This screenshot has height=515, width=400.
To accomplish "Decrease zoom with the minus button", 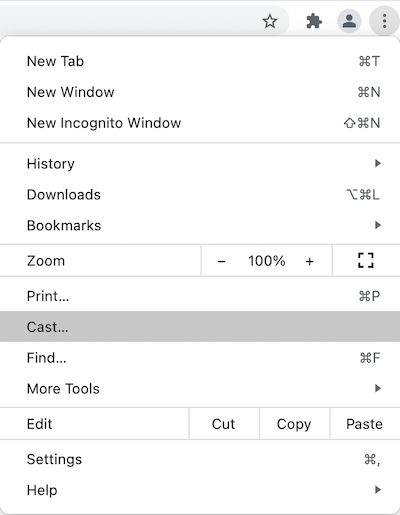I will 221,261.
